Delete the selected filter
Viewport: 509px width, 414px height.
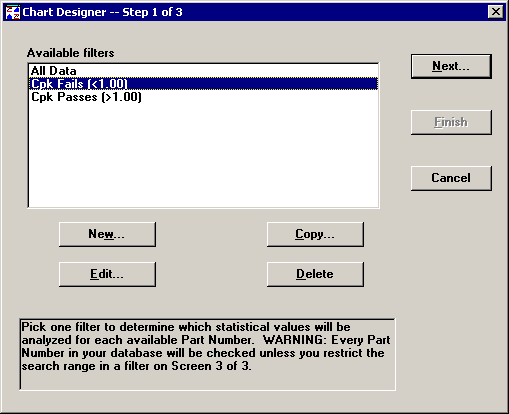(x=315, y=274)
